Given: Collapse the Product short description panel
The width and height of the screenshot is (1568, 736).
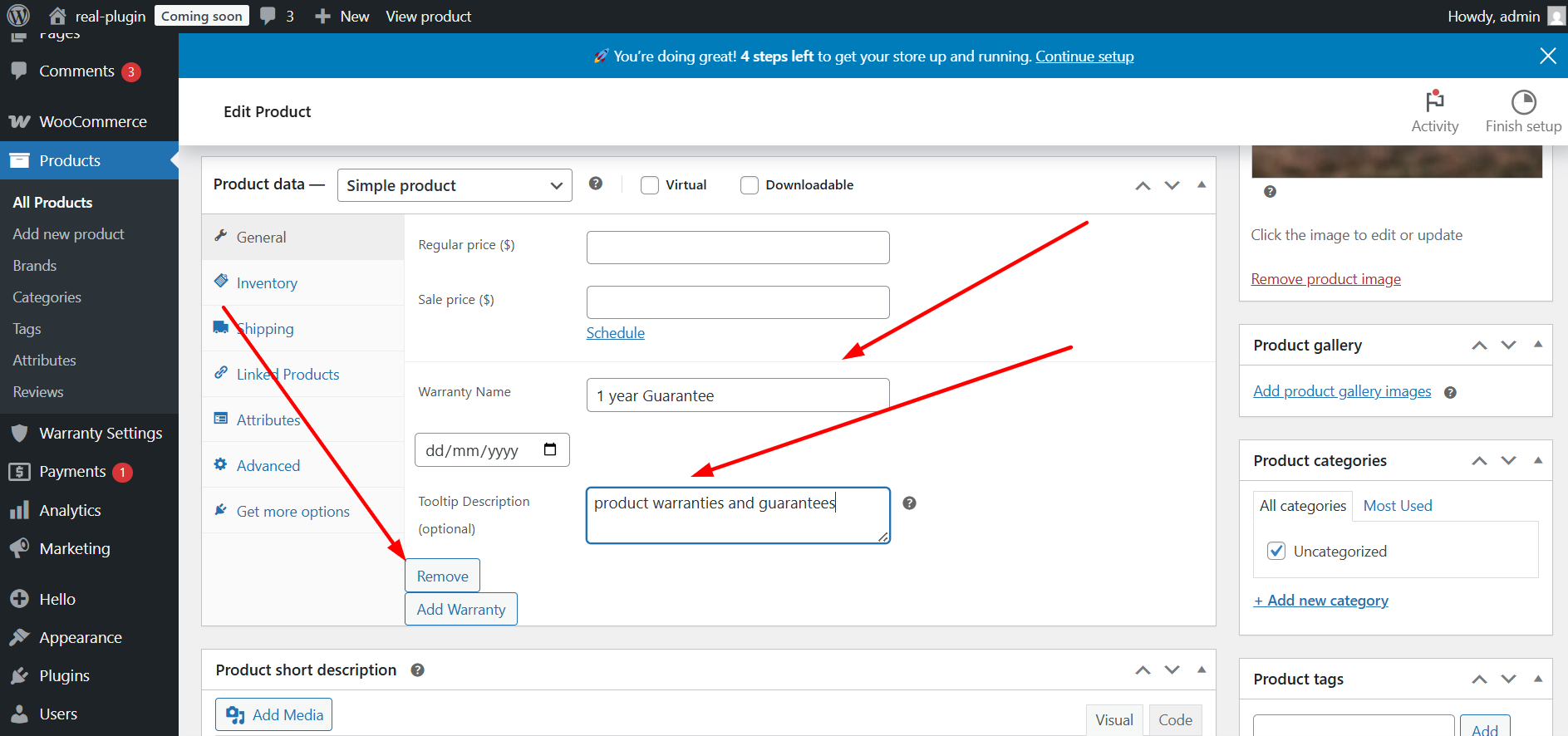Looking at the screenshot, I should [x=1202, y=670].
